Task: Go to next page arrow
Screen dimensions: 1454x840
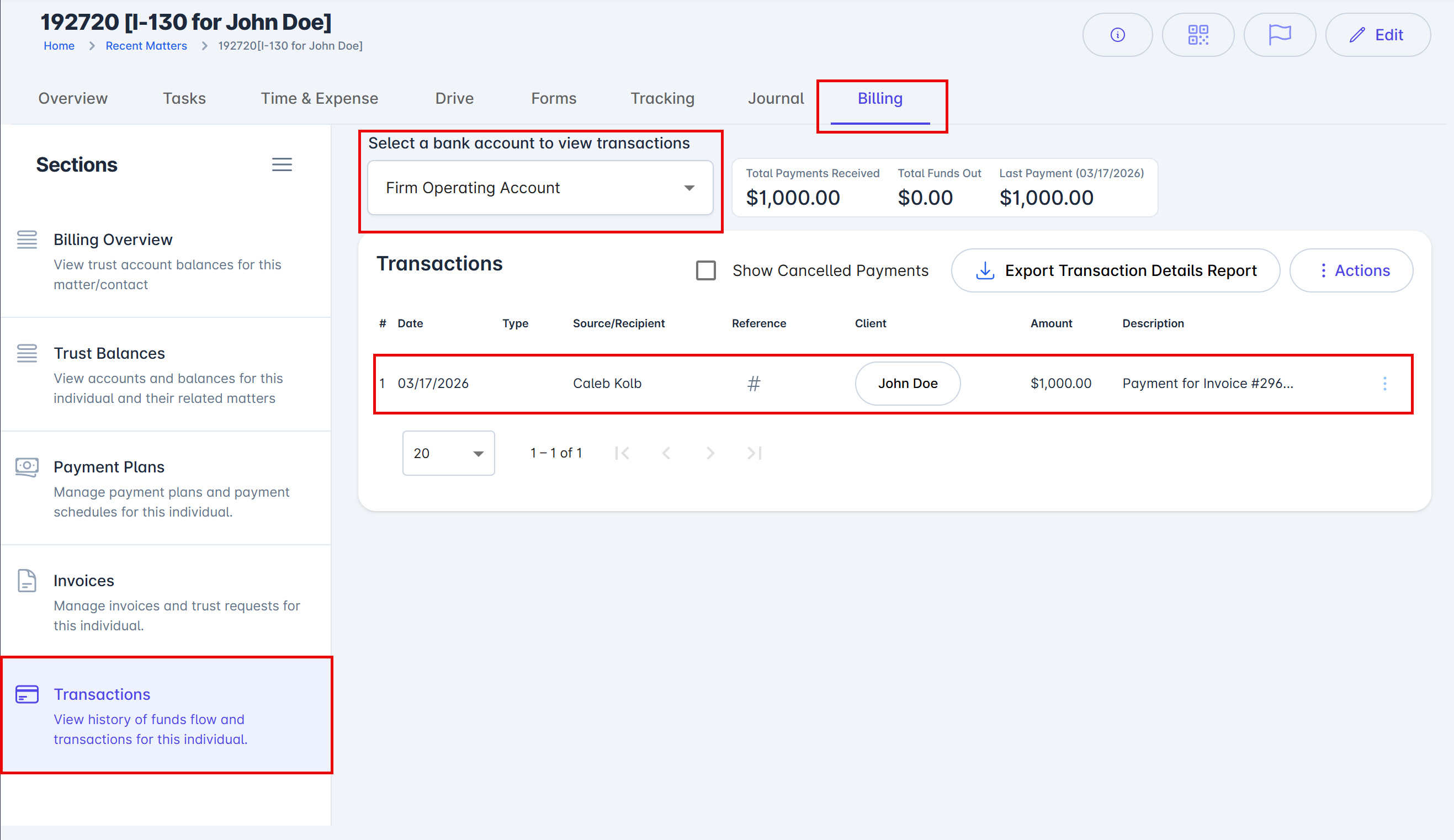Action: click(x=710, y=454)
